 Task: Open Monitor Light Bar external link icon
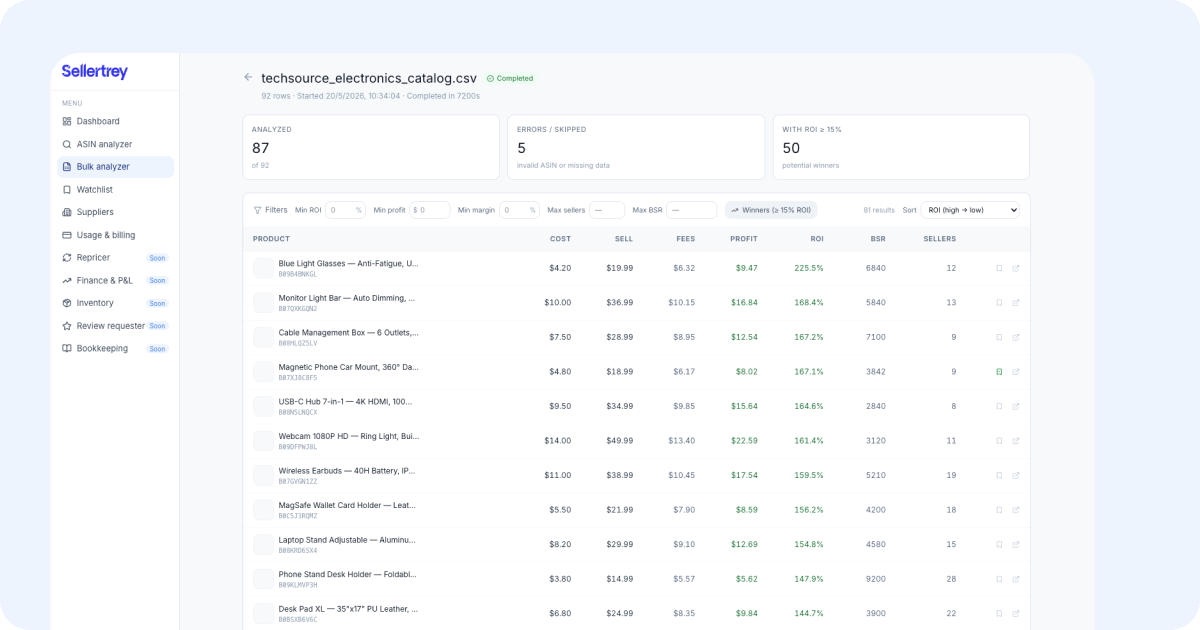click(1016, 302)
